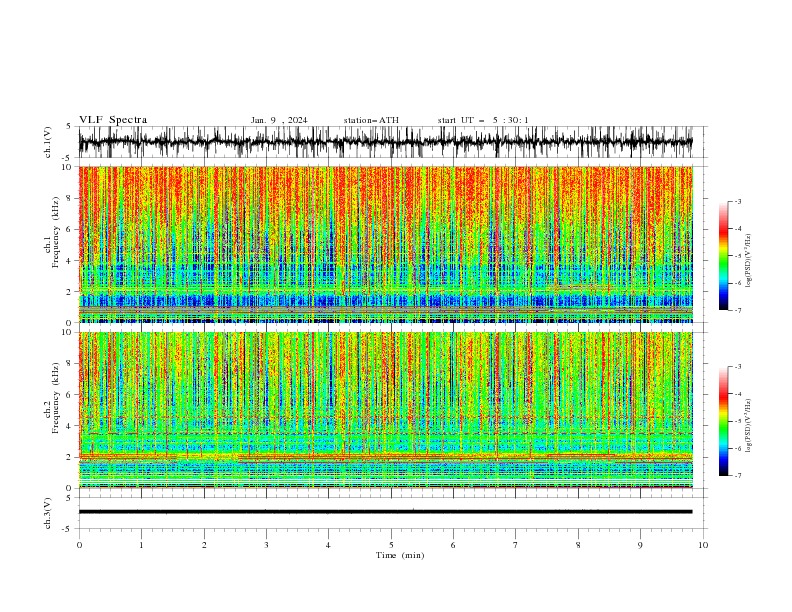
Task: Click time-axis tick label "8"
Action: (578, 545)
